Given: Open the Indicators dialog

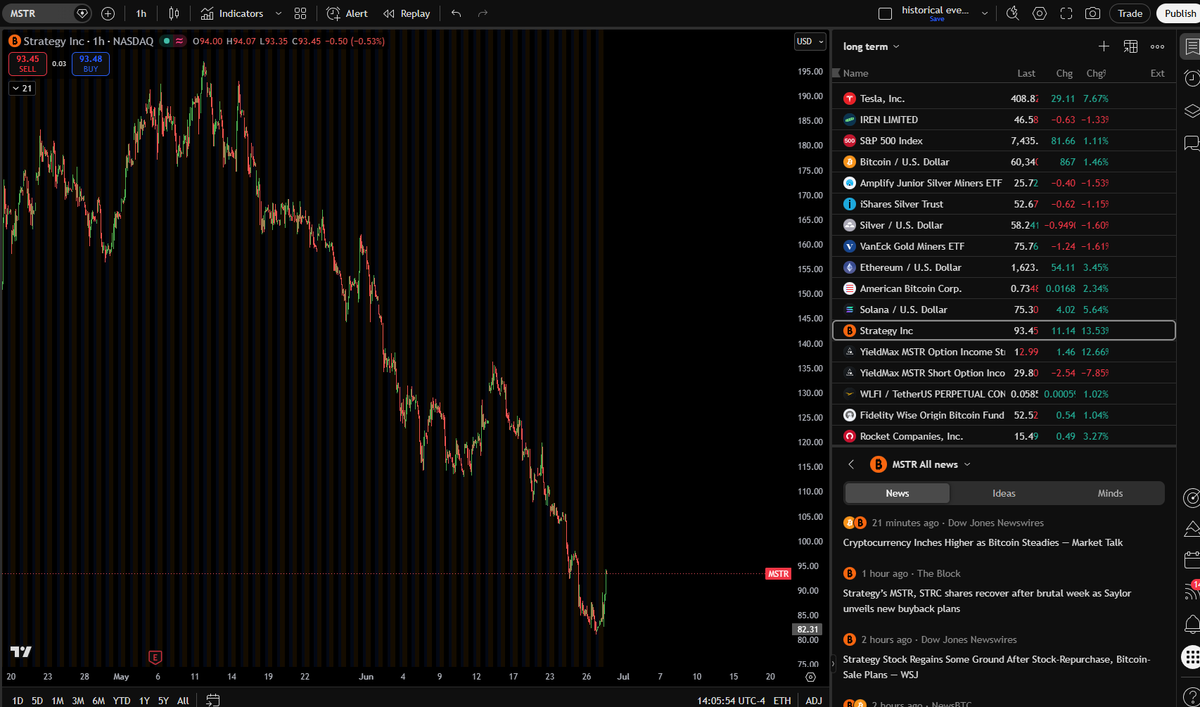Looking at the screenshot, I should point(232,14).
